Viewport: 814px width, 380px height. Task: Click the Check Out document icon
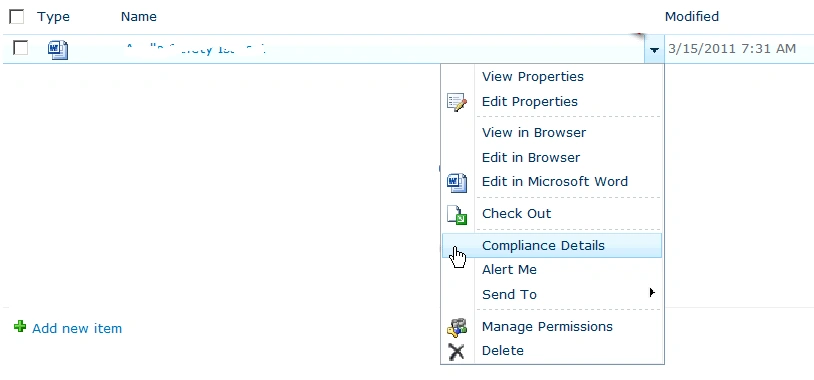(457, 214)
